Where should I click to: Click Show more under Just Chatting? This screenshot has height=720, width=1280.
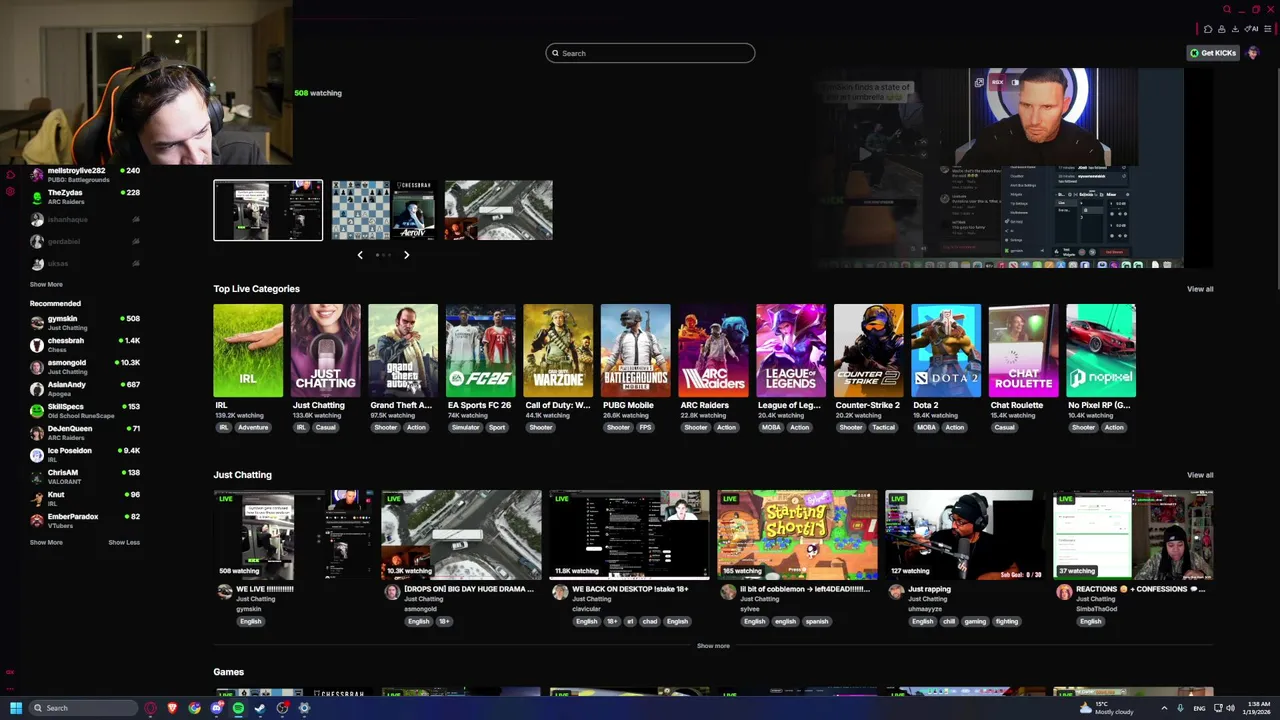tap(713, 646)
